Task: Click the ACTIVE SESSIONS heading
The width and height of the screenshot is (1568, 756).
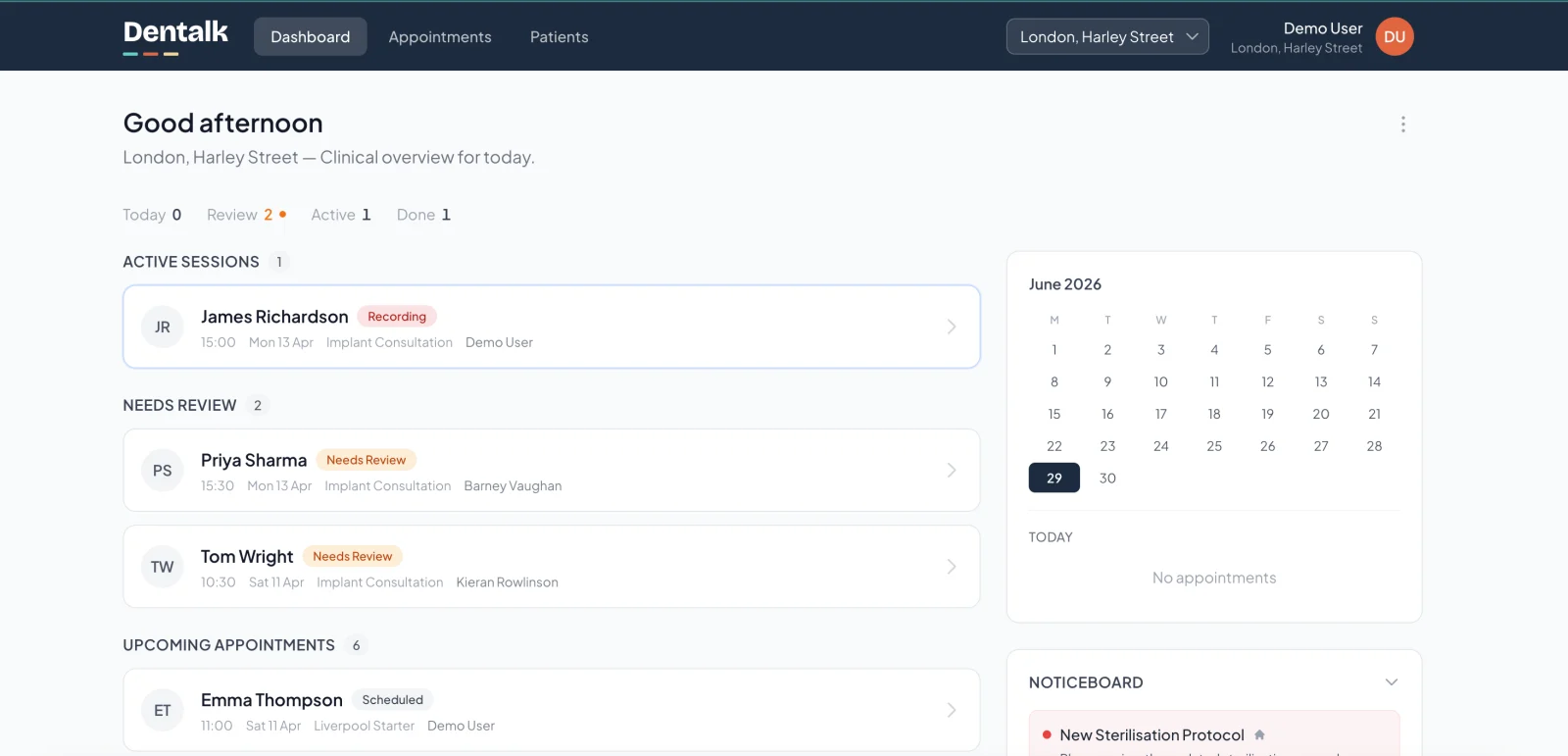Action: pos(191,262)
